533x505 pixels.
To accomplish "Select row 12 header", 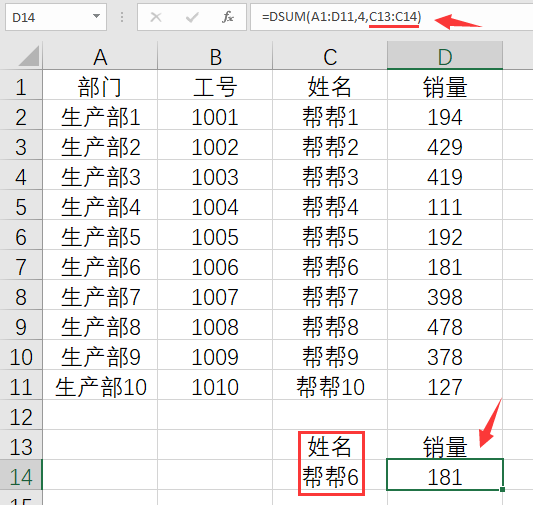I will pos(21,415).
